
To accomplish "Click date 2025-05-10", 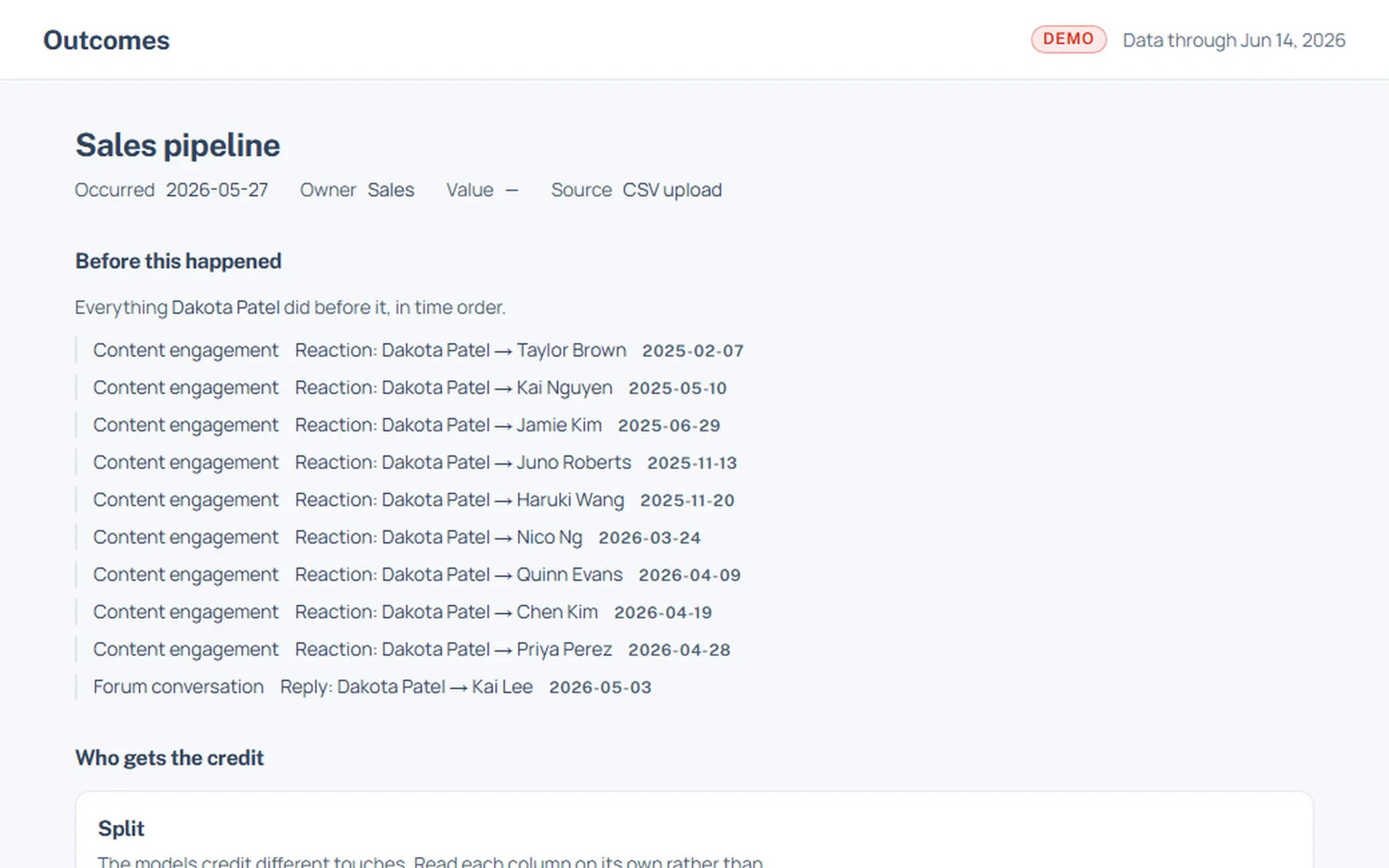I will [678, 388].
